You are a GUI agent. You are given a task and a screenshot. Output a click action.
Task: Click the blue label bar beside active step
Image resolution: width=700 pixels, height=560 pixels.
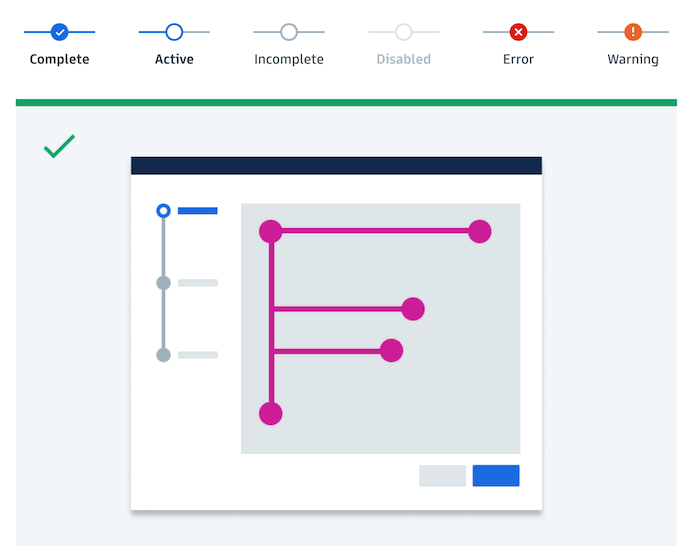click(x=198, y=211)
